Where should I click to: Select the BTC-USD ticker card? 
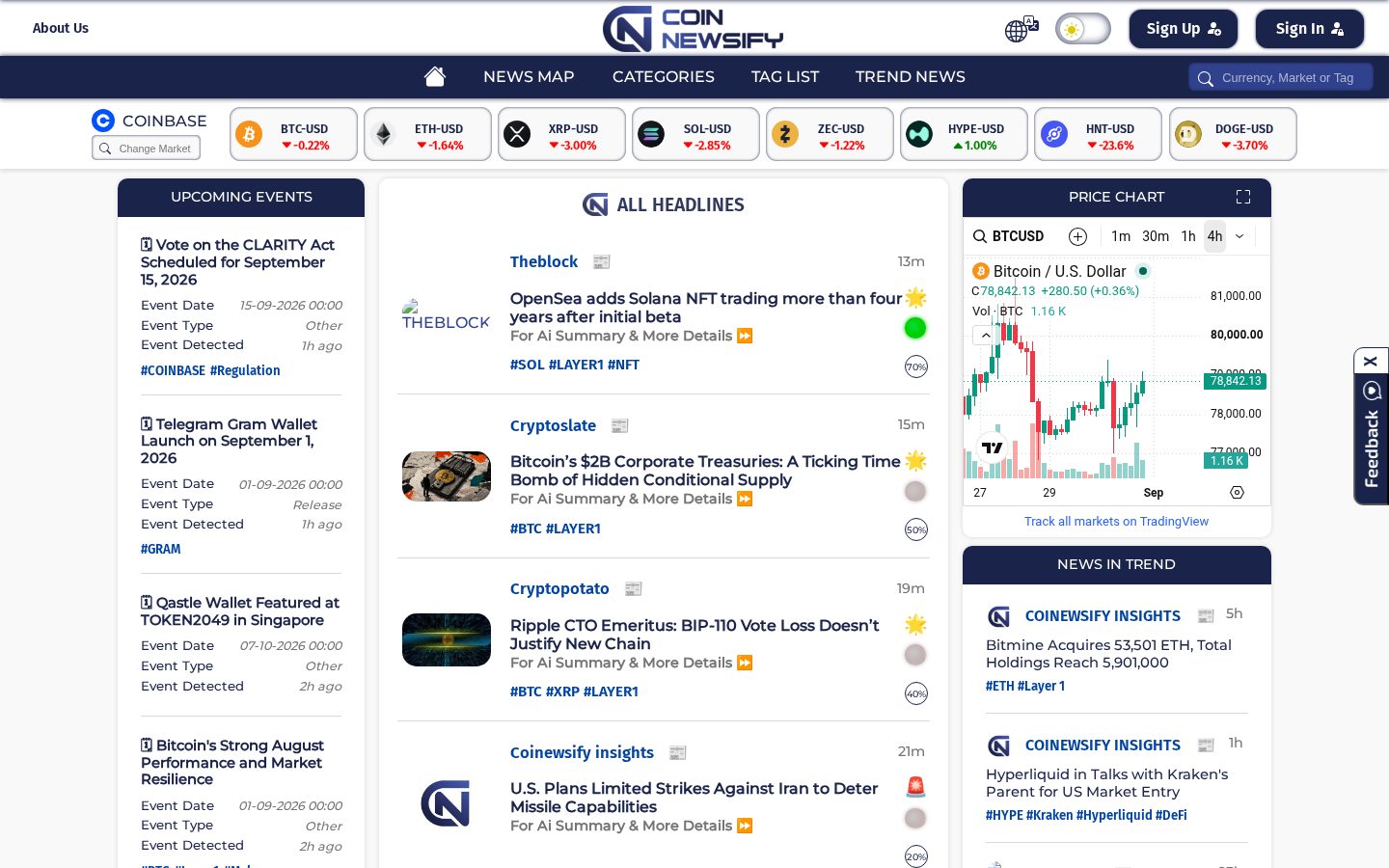tap(293, 134)
